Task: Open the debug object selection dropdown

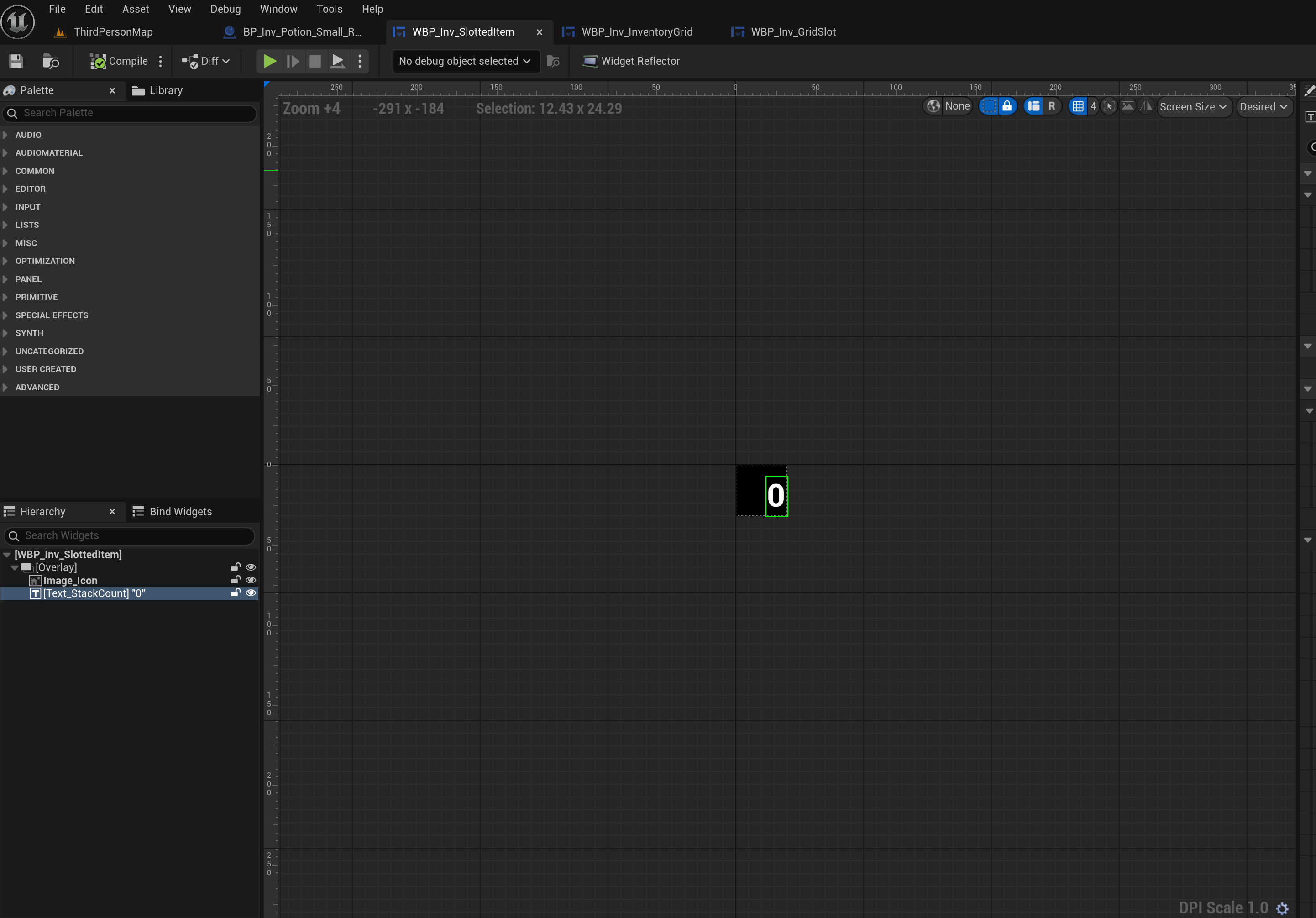Action: pyautogui.click(x=465, y=61)
